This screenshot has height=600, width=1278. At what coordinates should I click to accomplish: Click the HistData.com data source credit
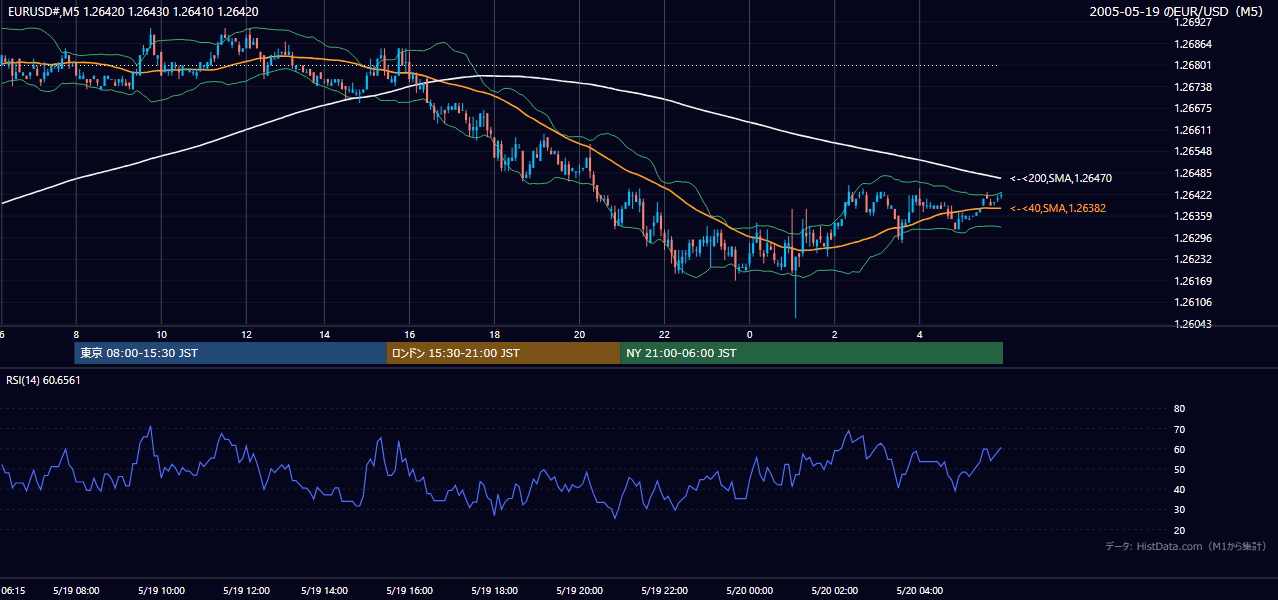point(1186,547)
